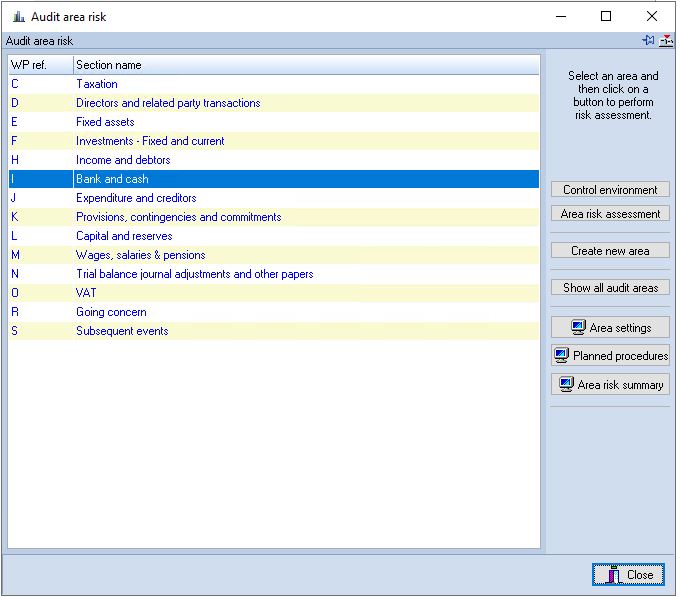Open Control environment

(610, 190)
